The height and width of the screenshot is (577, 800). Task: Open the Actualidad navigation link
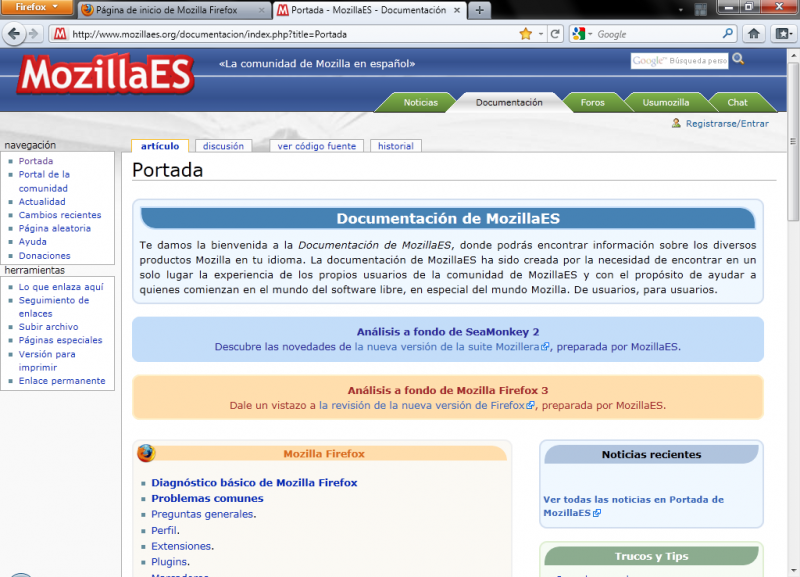(42, 202)
